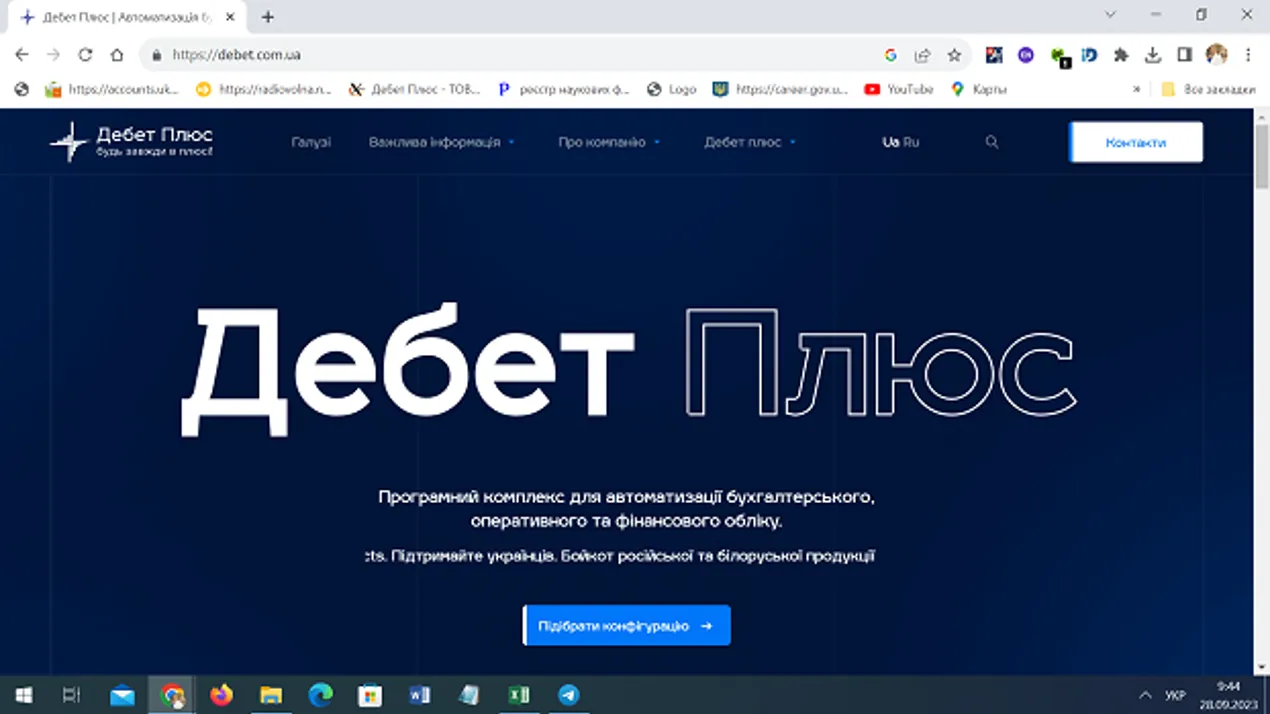Show Chrome downloads
This screenshot has height=714, width=1270.
pos(1153,55)
